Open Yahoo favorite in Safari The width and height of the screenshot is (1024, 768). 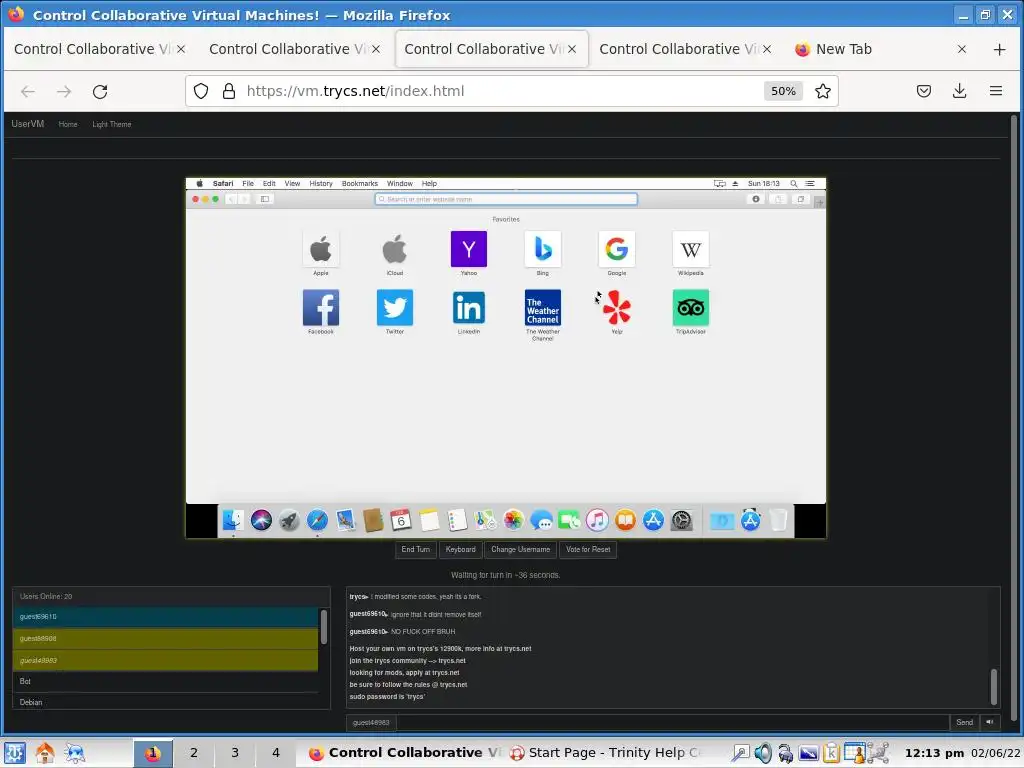pyautogui.click(x=469, y=249)
